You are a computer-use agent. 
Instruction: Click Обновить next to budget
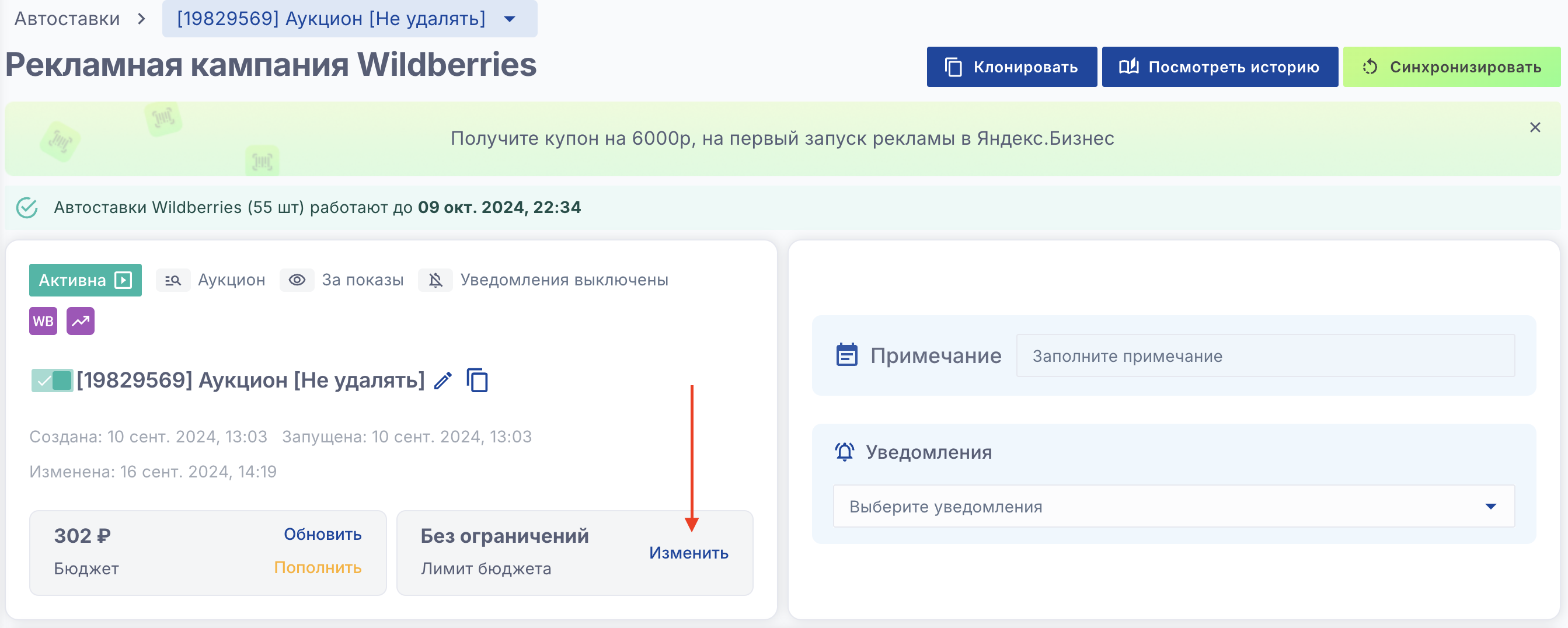pyautogui.click(x=322, y=534)
